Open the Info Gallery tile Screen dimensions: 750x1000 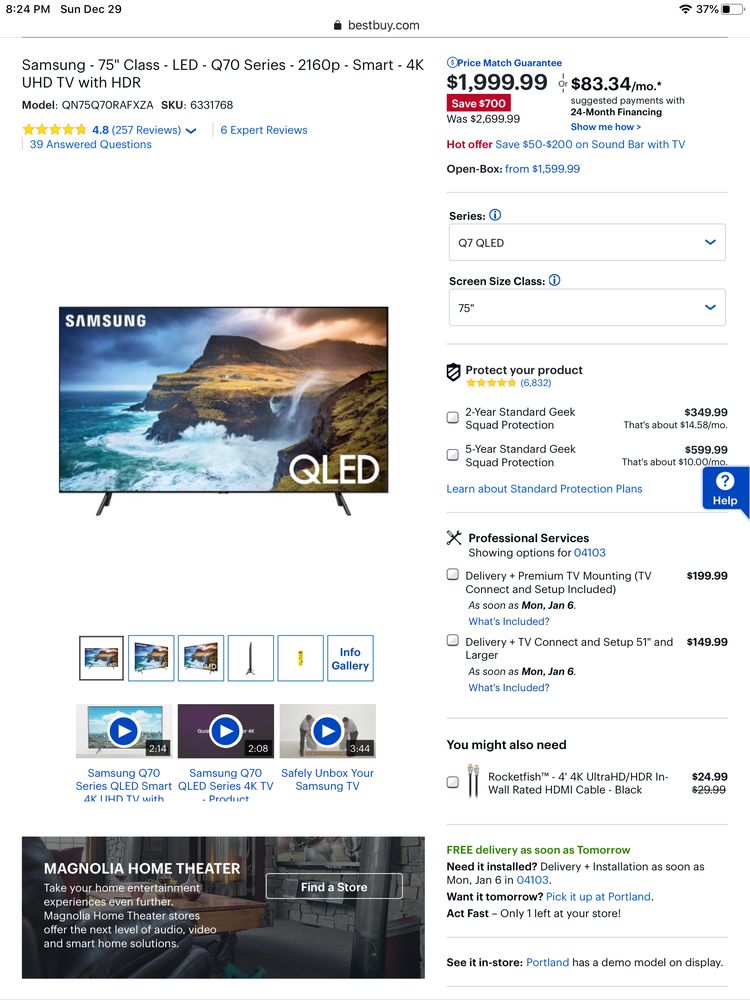point(350,658)
